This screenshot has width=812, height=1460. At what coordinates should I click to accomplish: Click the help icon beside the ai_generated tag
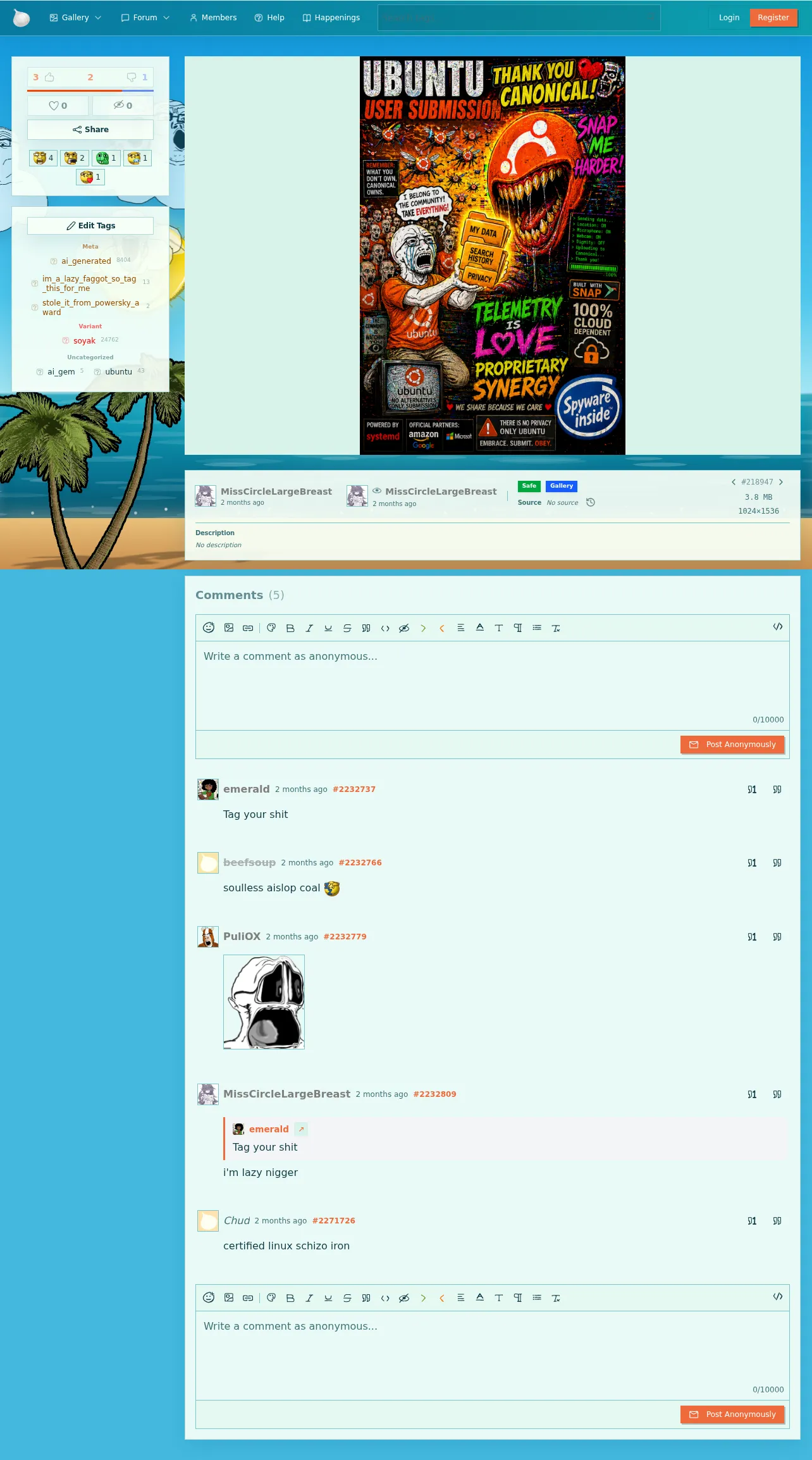(54, 261)
